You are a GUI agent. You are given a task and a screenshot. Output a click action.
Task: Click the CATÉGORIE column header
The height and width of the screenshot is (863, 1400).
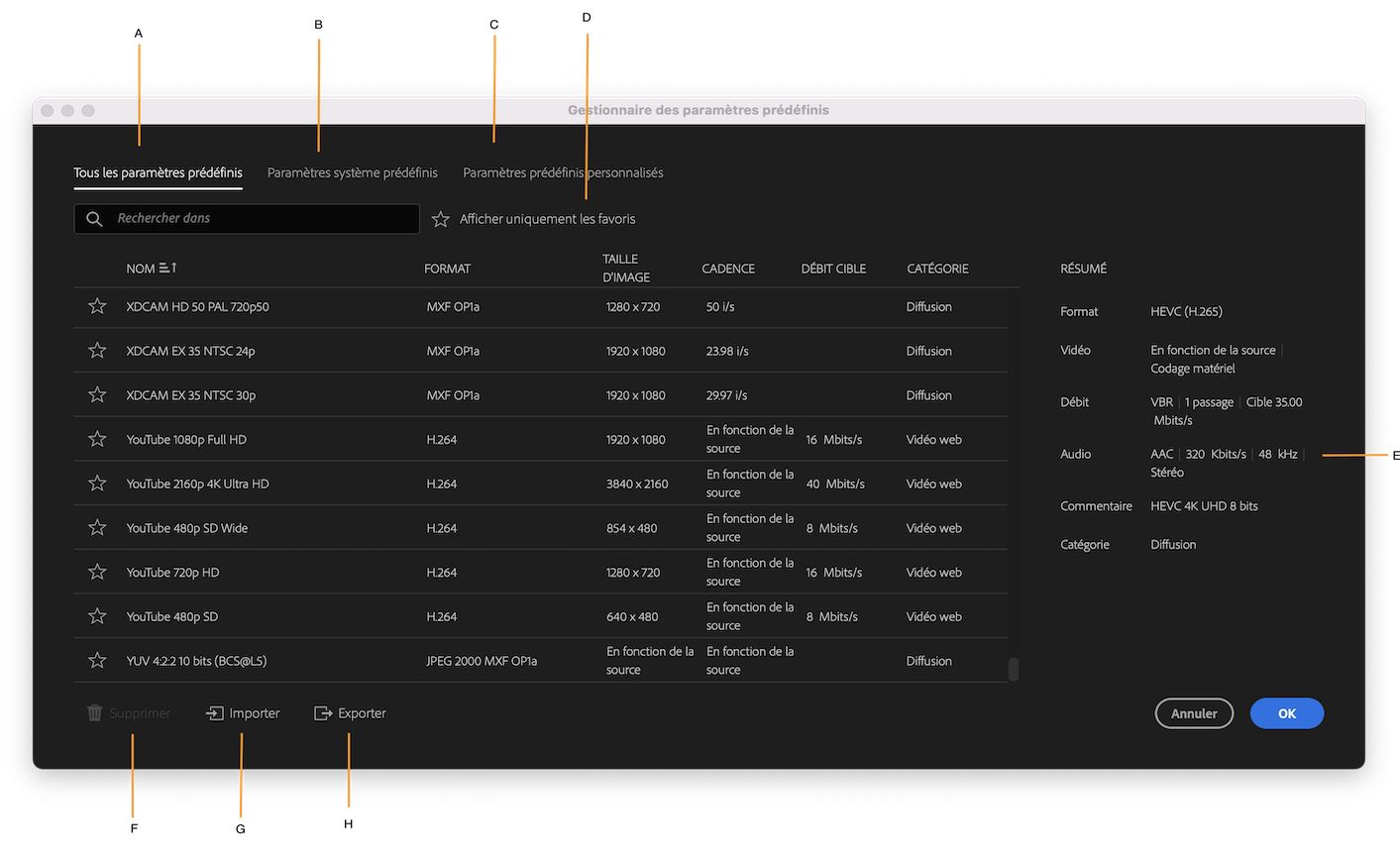point(937,269)
